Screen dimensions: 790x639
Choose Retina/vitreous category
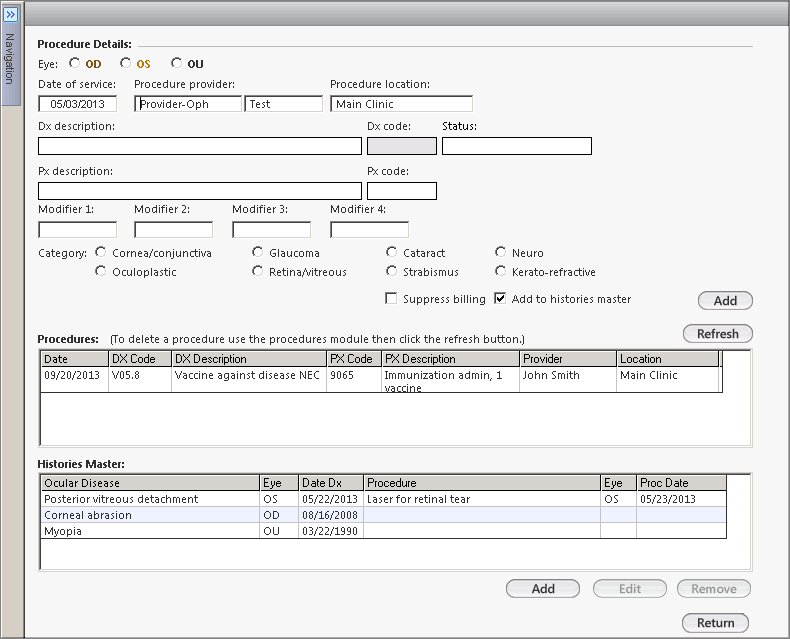coord(257,271)
